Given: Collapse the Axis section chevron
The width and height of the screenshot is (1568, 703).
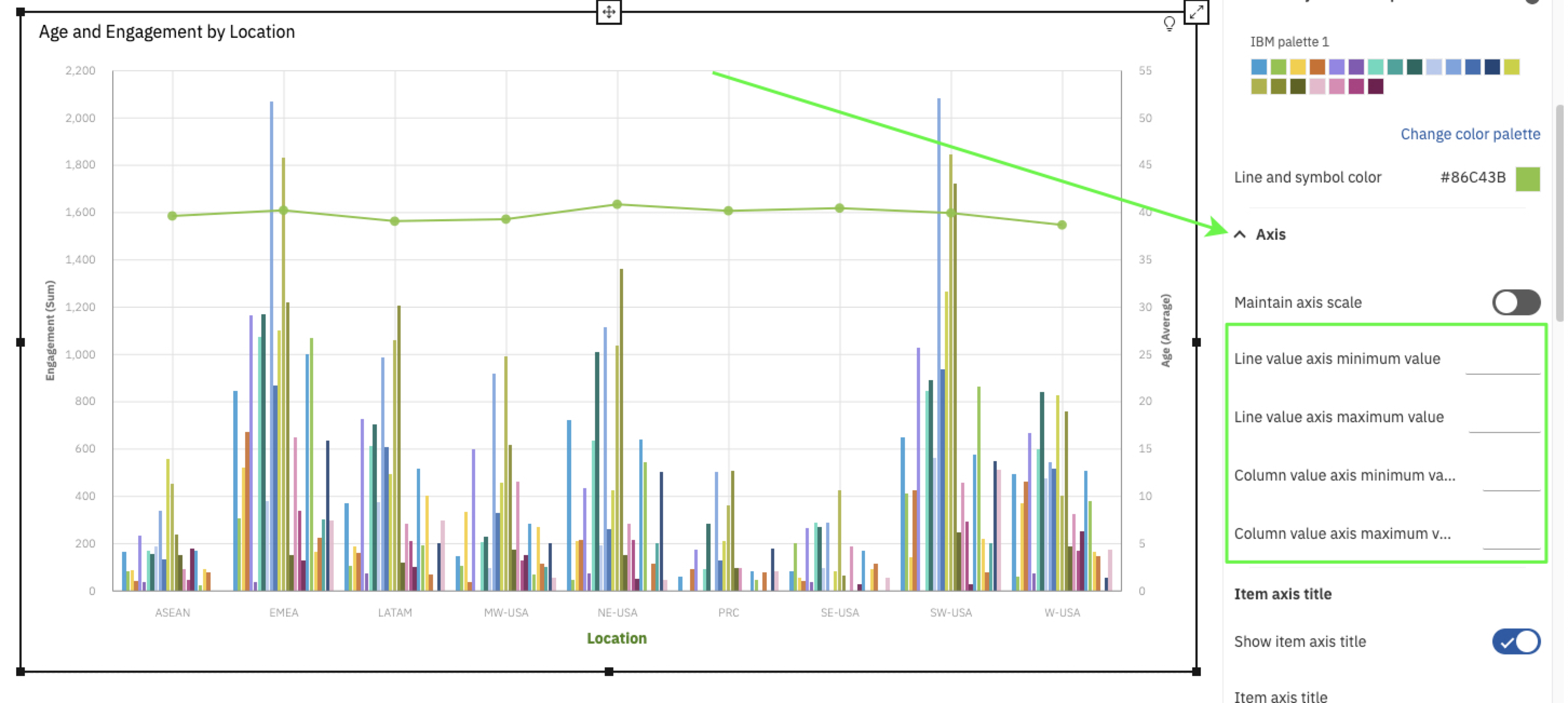Looking at the screenshot, I should (1239, 234).
